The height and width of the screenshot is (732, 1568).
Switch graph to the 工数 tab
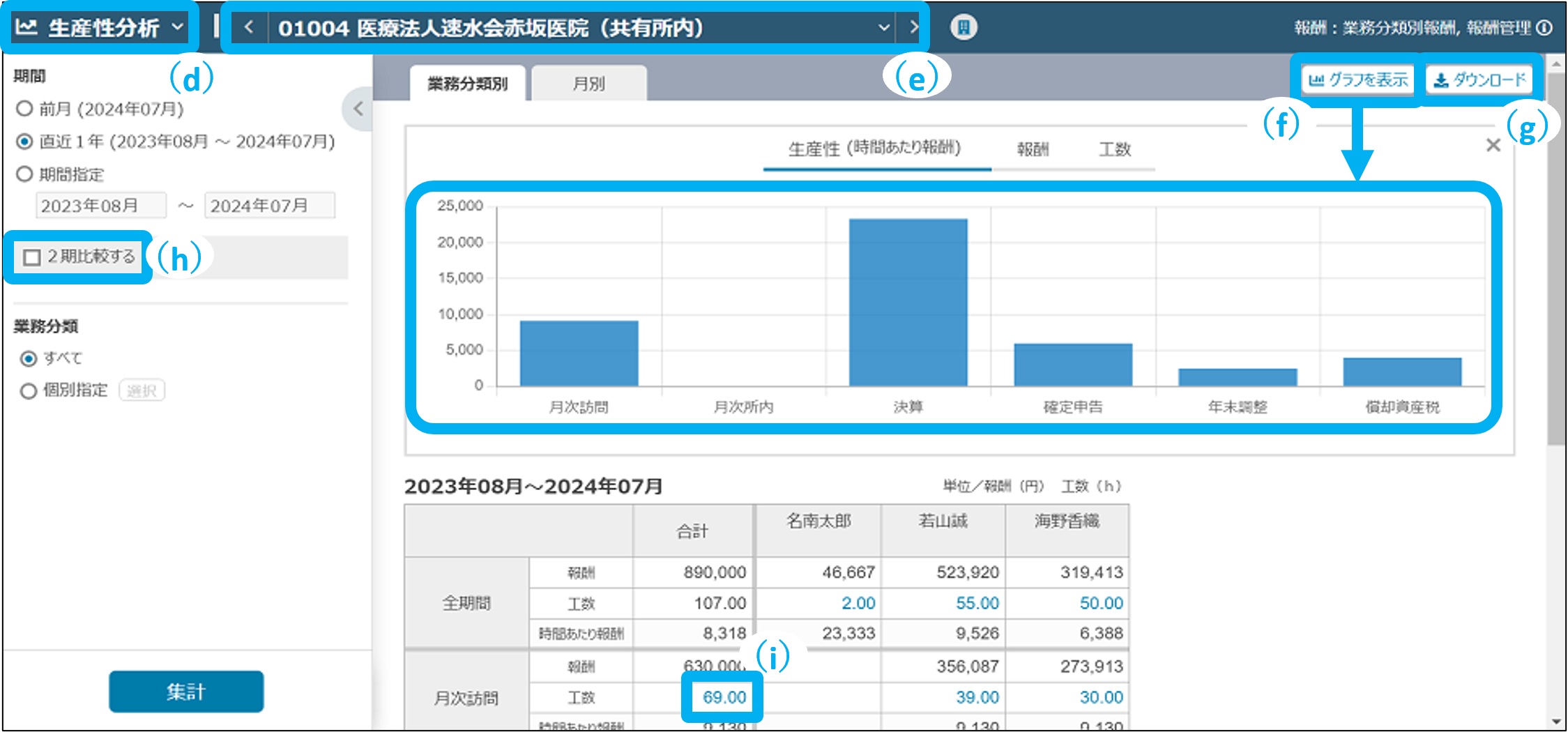pos(1114,149)
